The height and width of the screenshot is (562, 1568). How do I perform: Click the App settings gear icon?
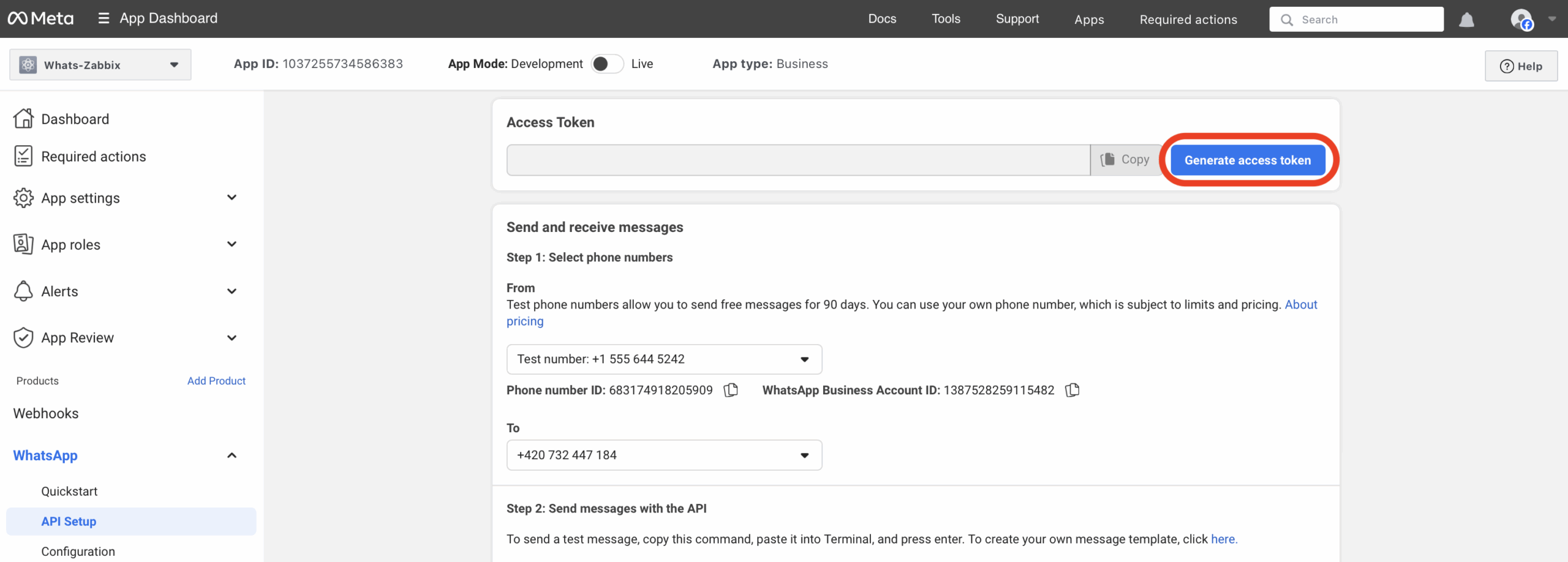point(23,198)
